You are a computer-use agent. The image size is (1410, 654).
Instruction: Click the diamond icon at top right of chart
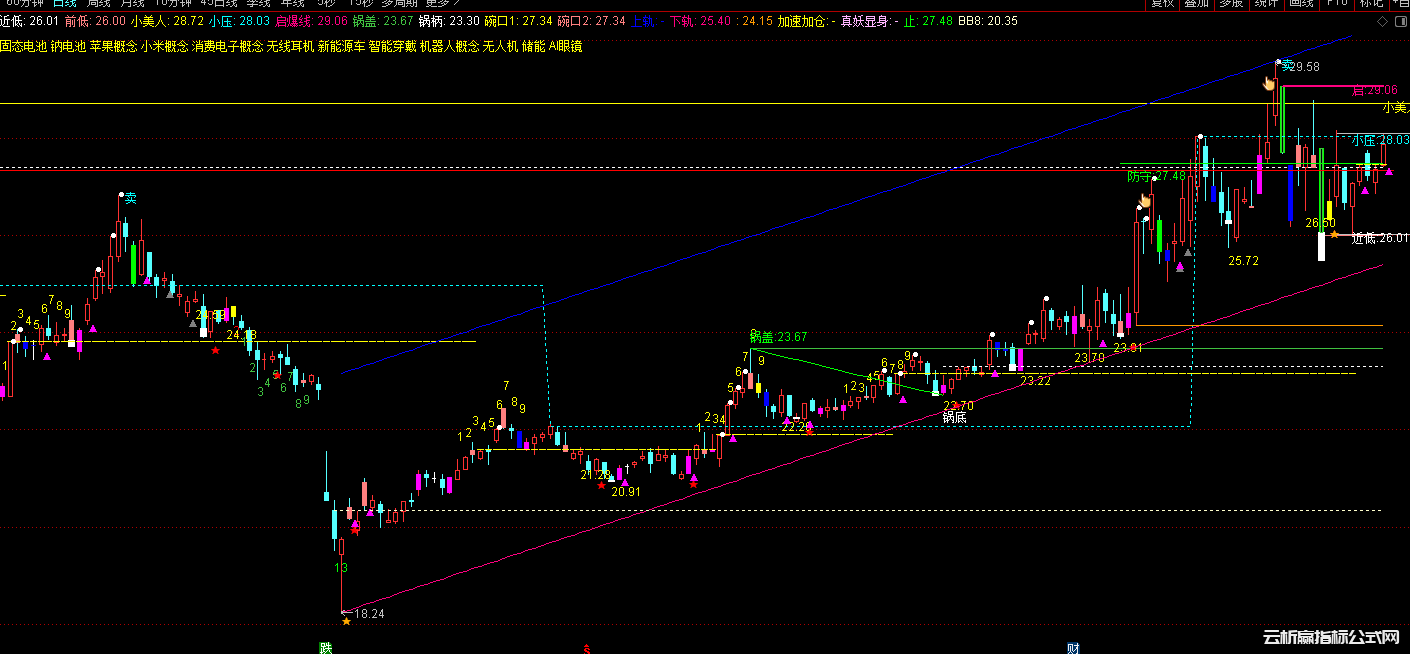(x=1382, y=20)
